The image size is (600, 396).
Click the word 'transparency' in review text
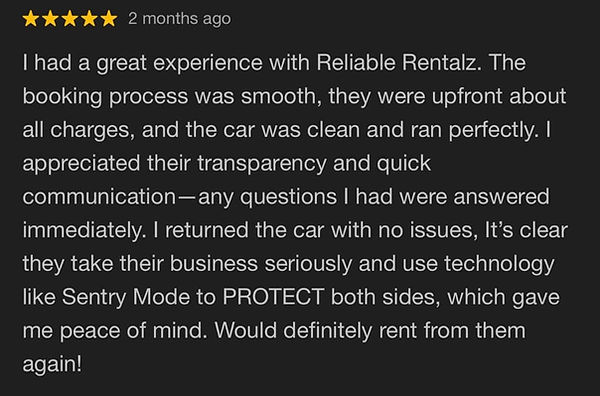click(x=262, y=164)
